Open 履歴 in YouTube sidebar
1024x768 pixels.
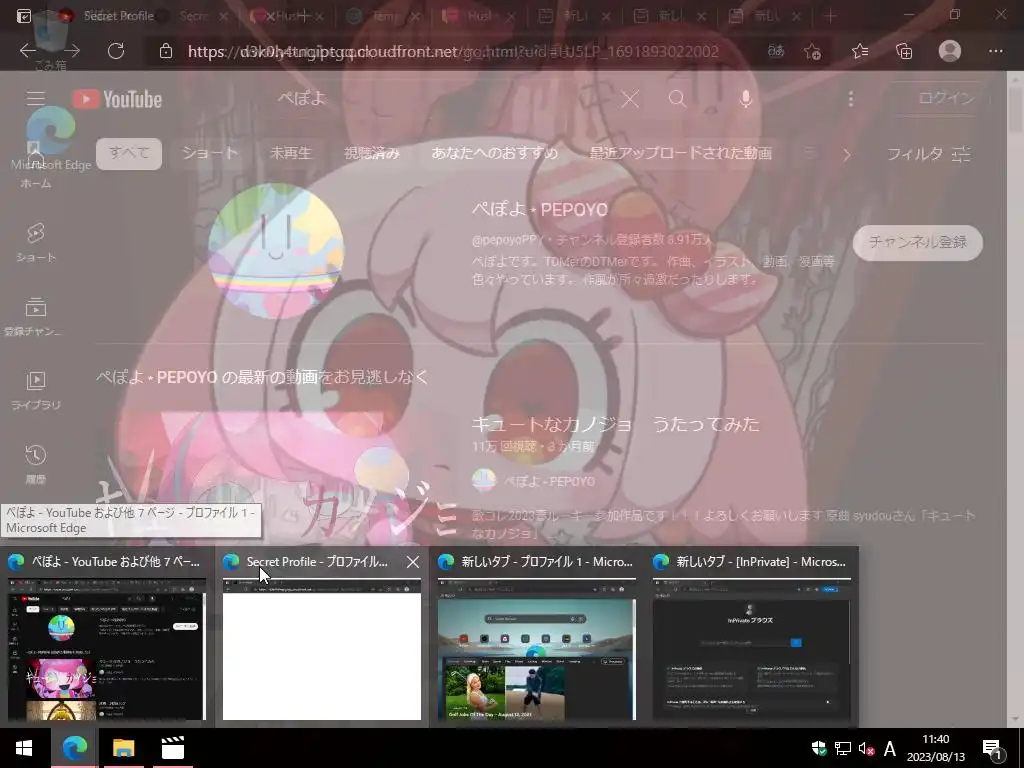pyautogui.click(x=36, y=464)
